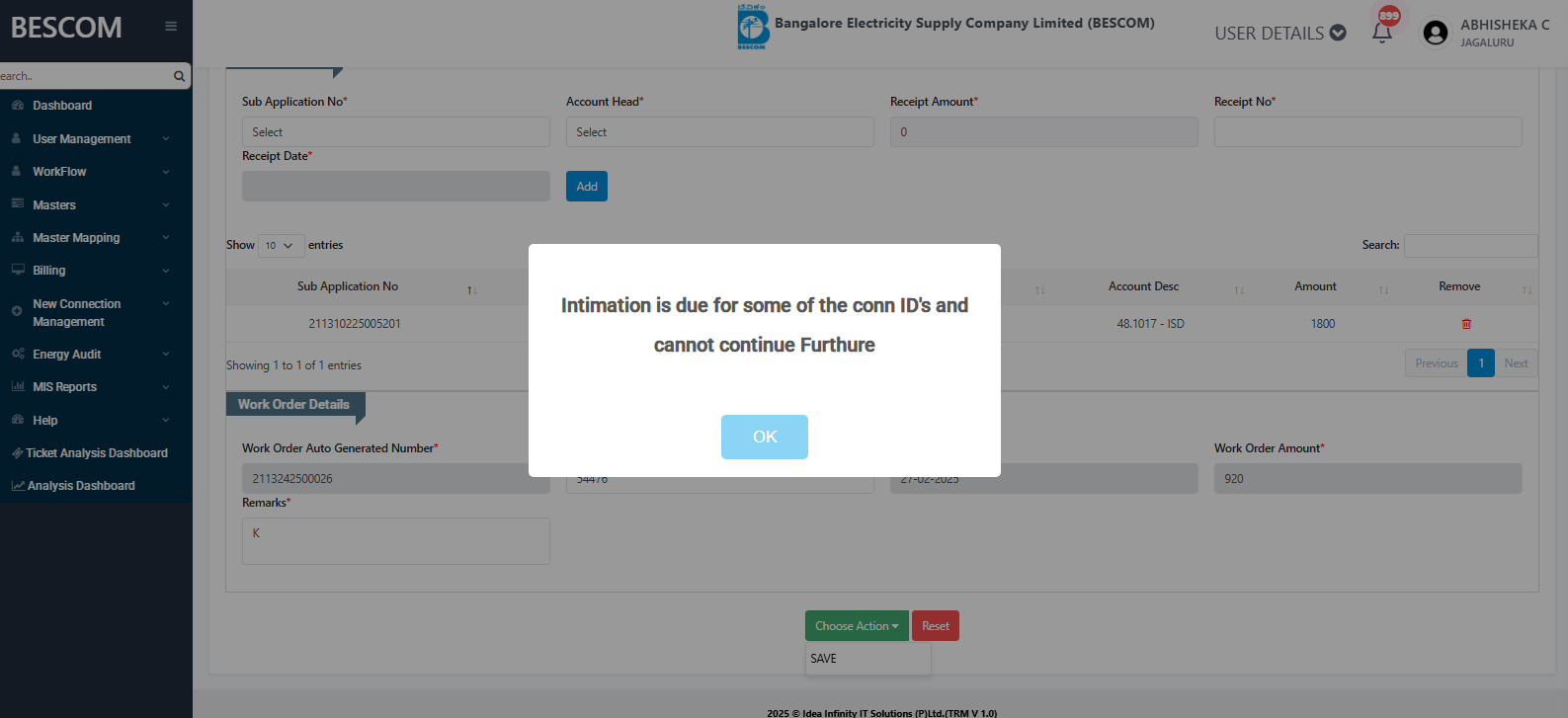Click the Work Order Amount field
Viewport: 1568px width, 718px height.
coord(1368,479)
